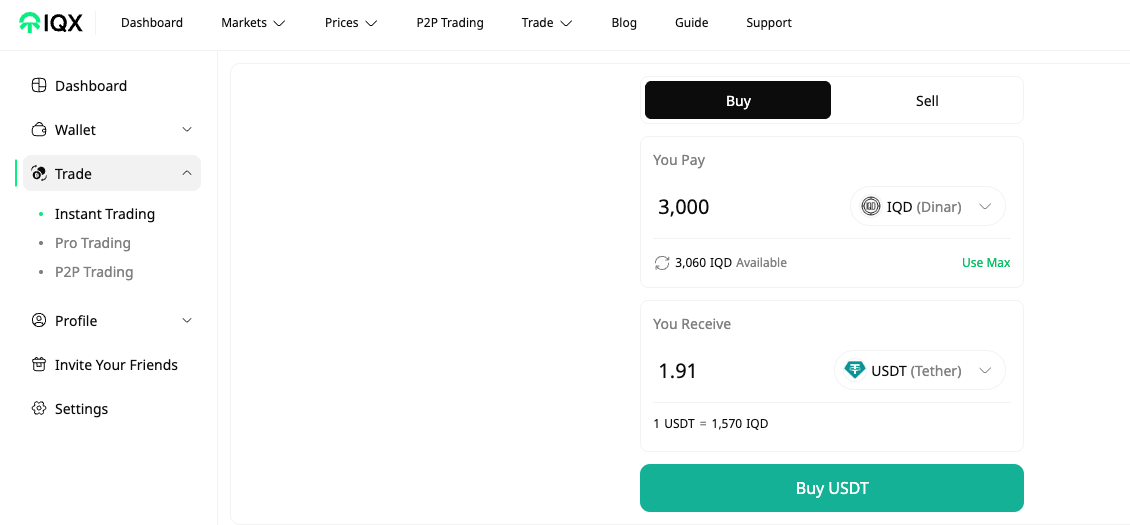Open Dashboard in the sidebar
Screen dimensions: 1130x525
tap(91, 86)
